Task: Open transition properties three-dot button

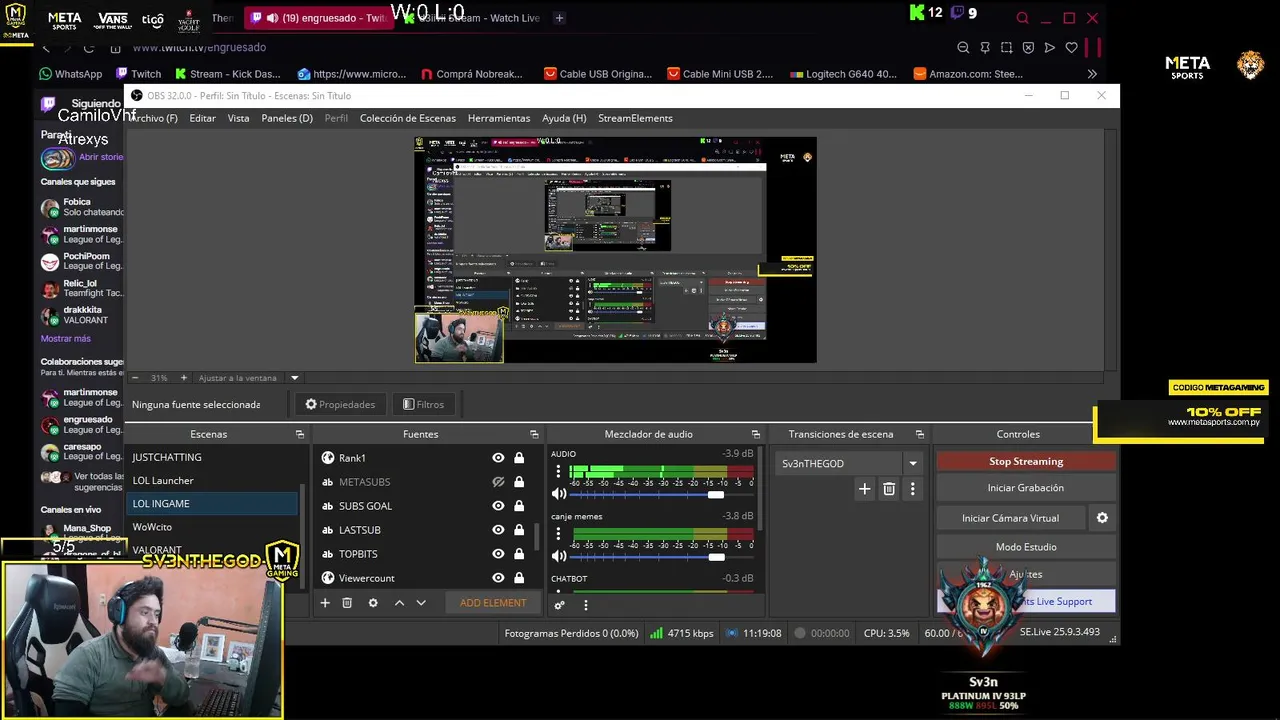Action: [x=912, y=489]
